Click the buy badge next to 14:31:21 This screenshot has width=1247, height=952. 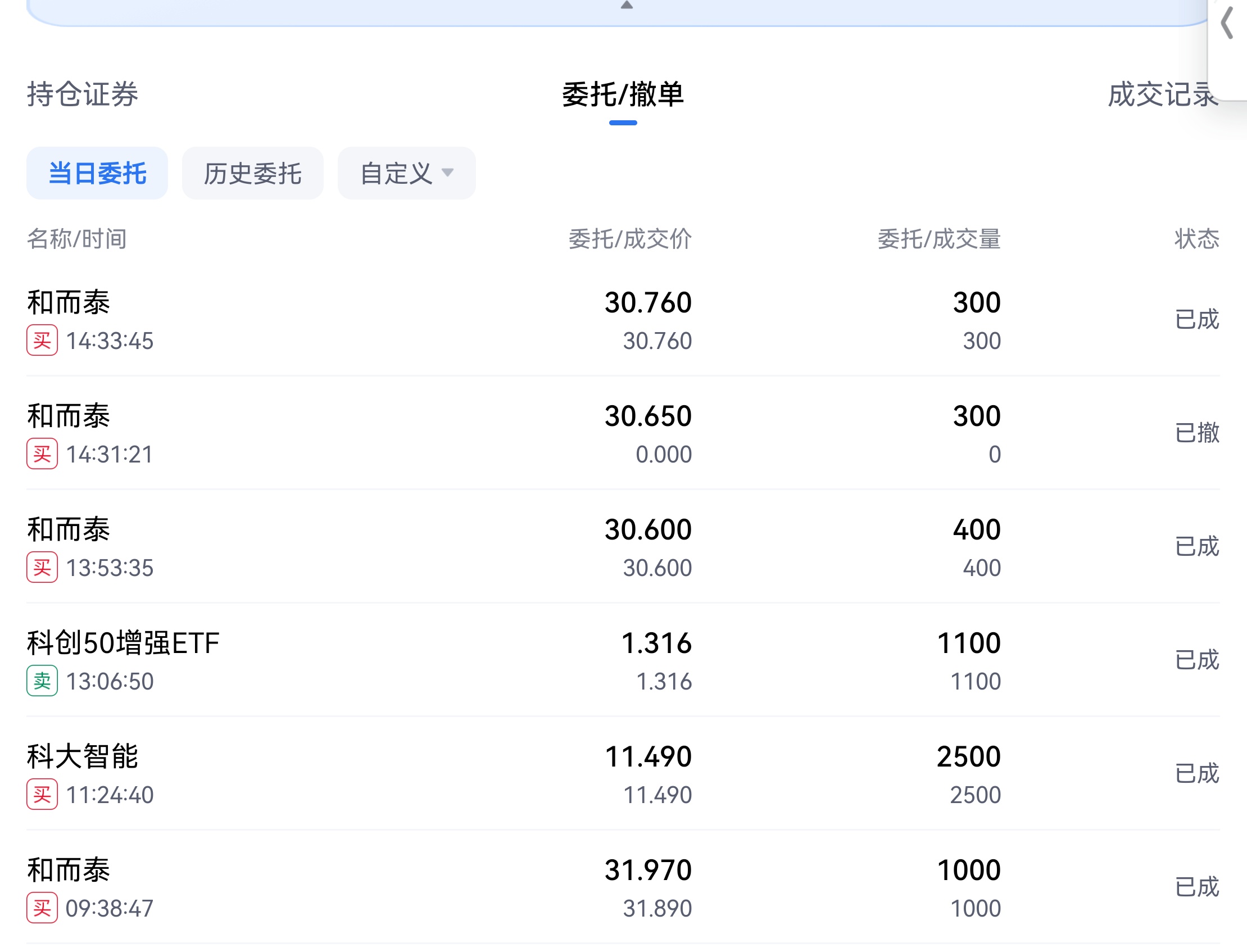click(42, 454)
